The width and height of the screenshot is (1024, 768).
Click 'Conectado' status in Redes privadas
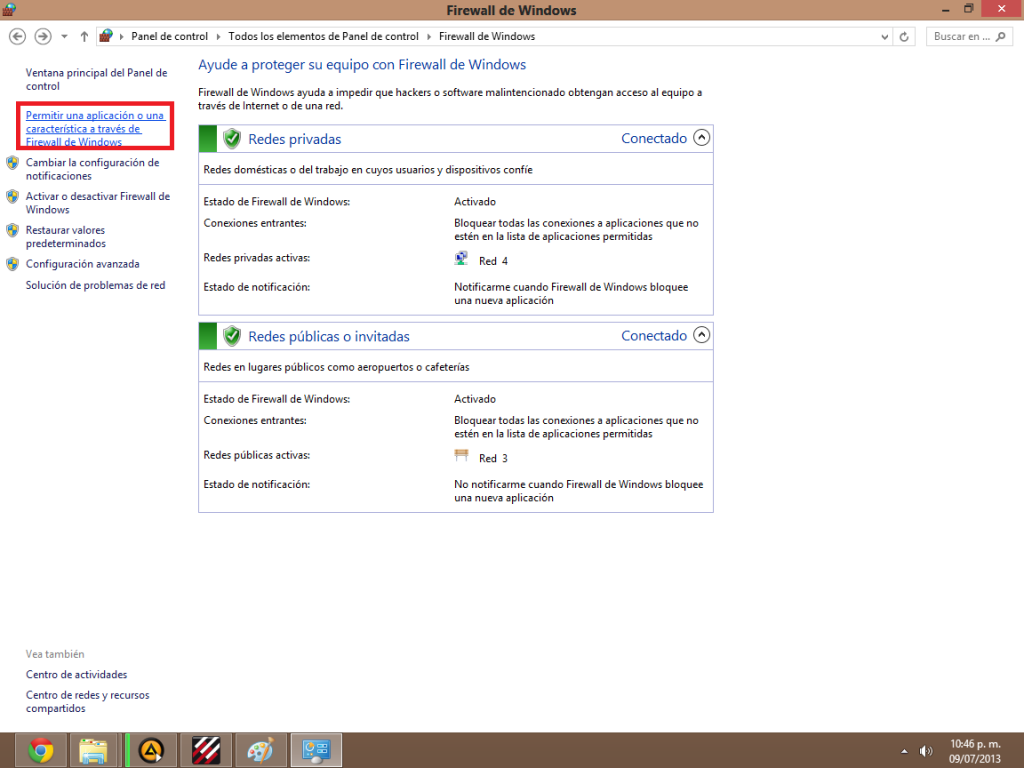(x=654, y=138)
